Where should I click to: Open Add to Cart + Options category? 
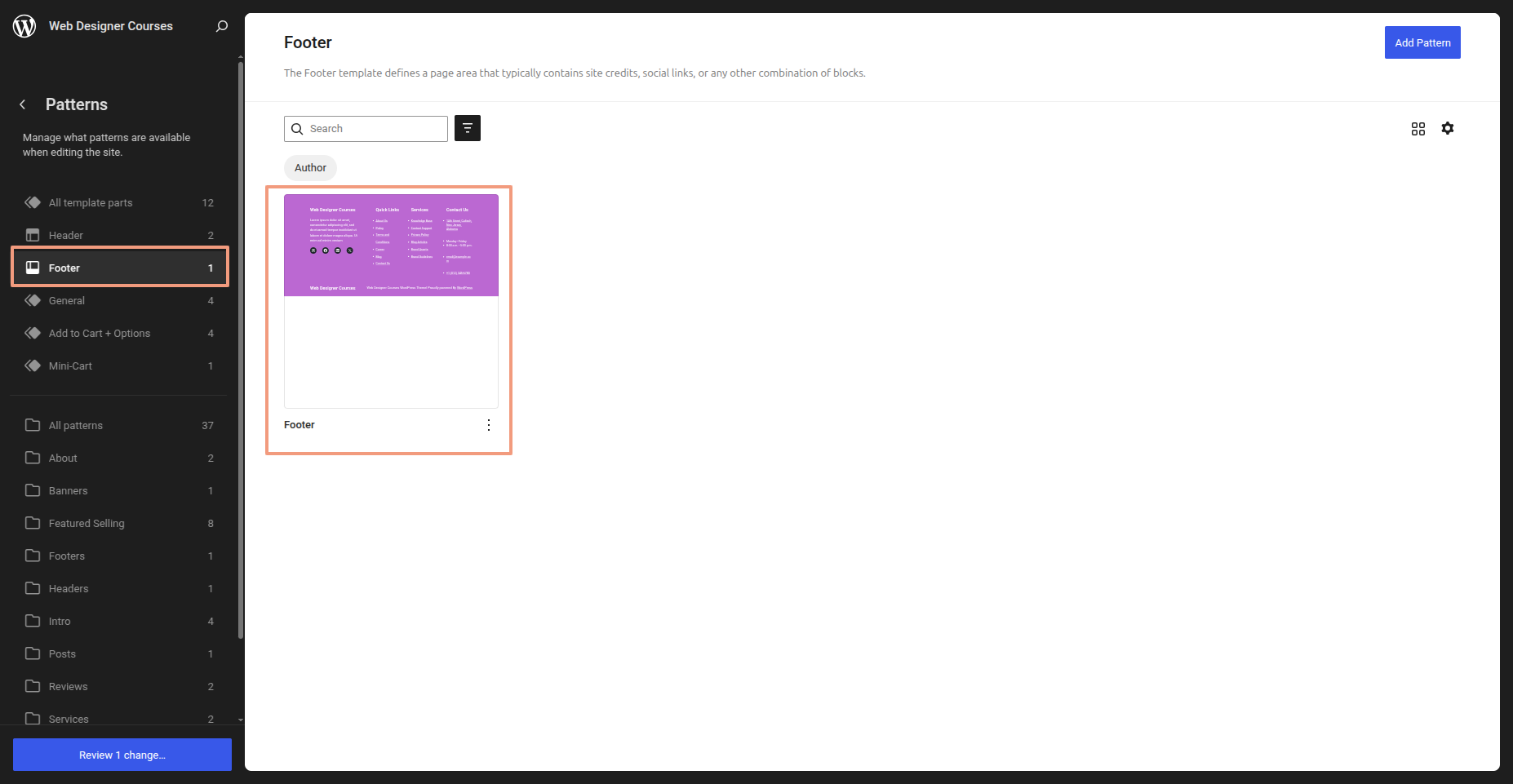coord(100,333)
